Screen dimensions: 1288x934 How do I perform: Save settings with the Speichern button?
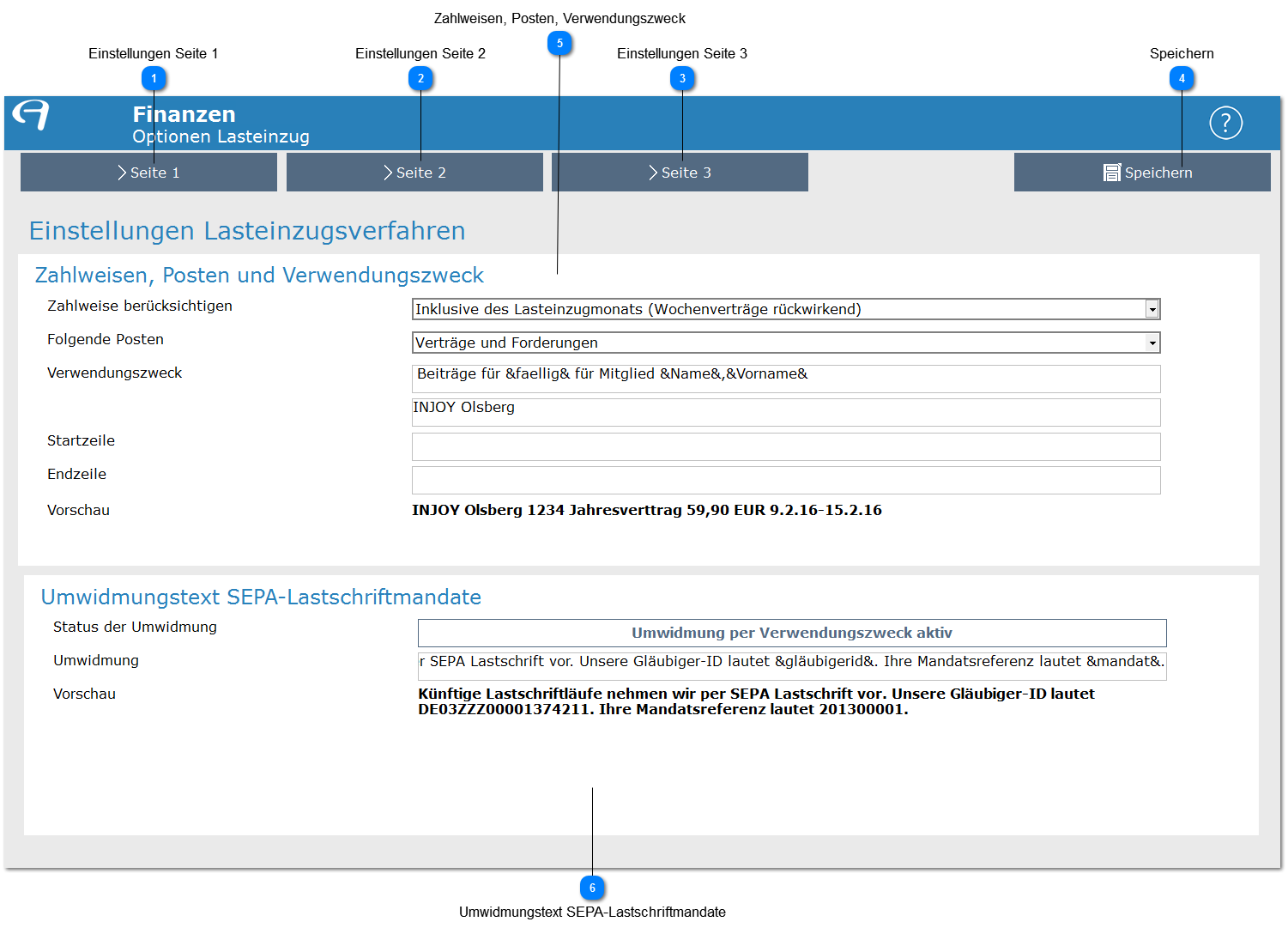pyautogui.click(x=1142, y=173)
